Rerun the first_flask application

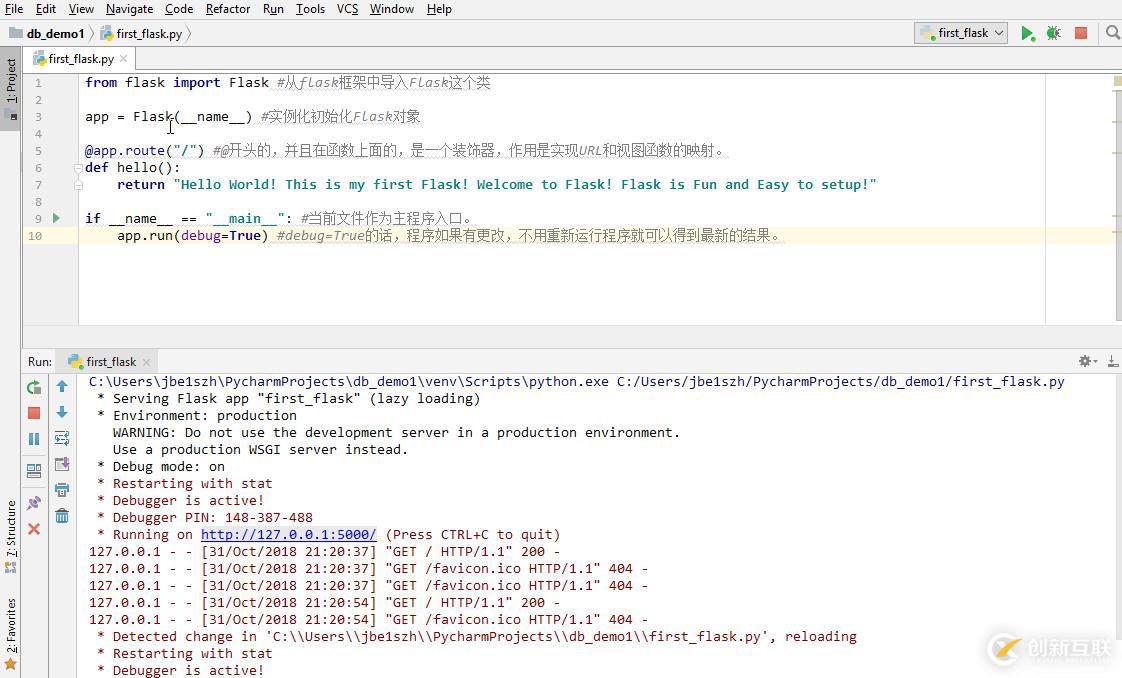tap(33, 386)
